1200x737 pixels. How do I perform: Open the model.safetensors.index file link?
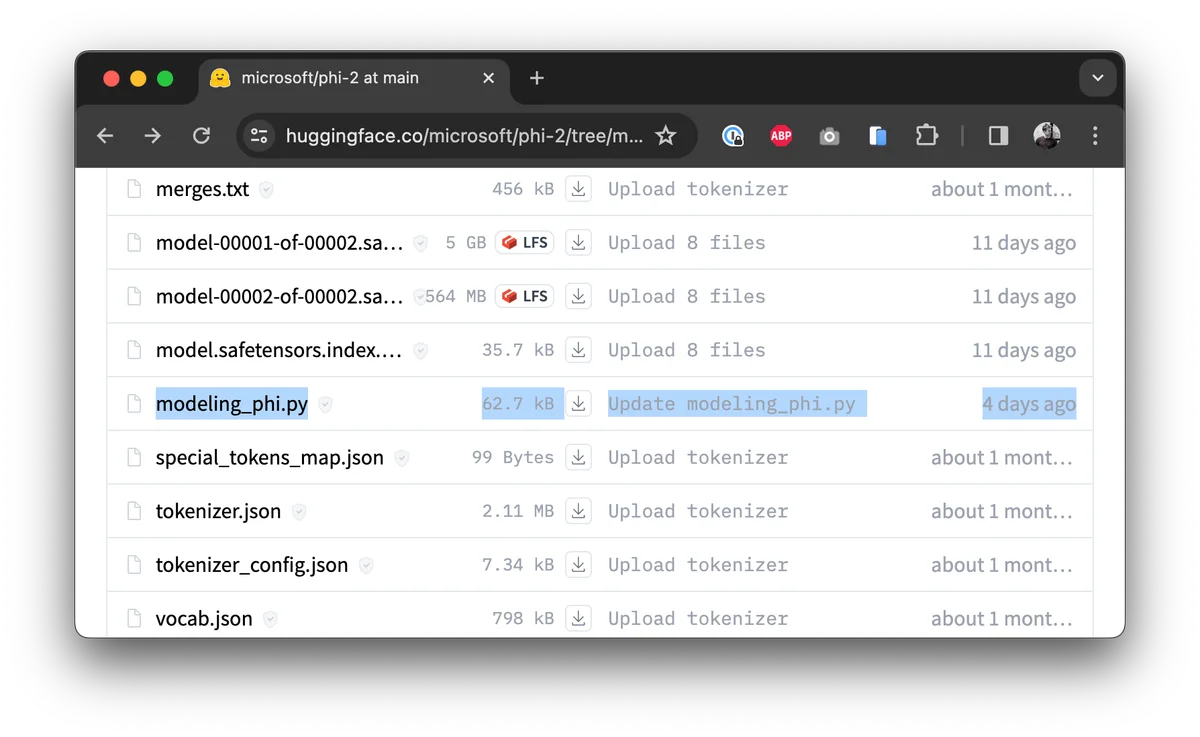tap(279, 350)
